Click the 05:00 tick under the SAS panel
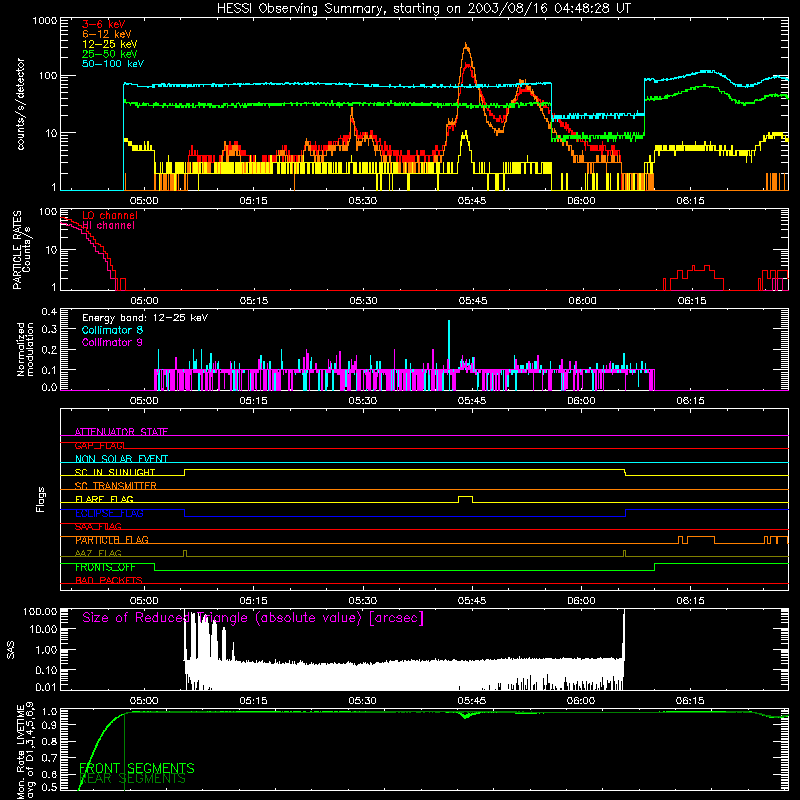The image size is (800, 800). (x=144, y=701)
